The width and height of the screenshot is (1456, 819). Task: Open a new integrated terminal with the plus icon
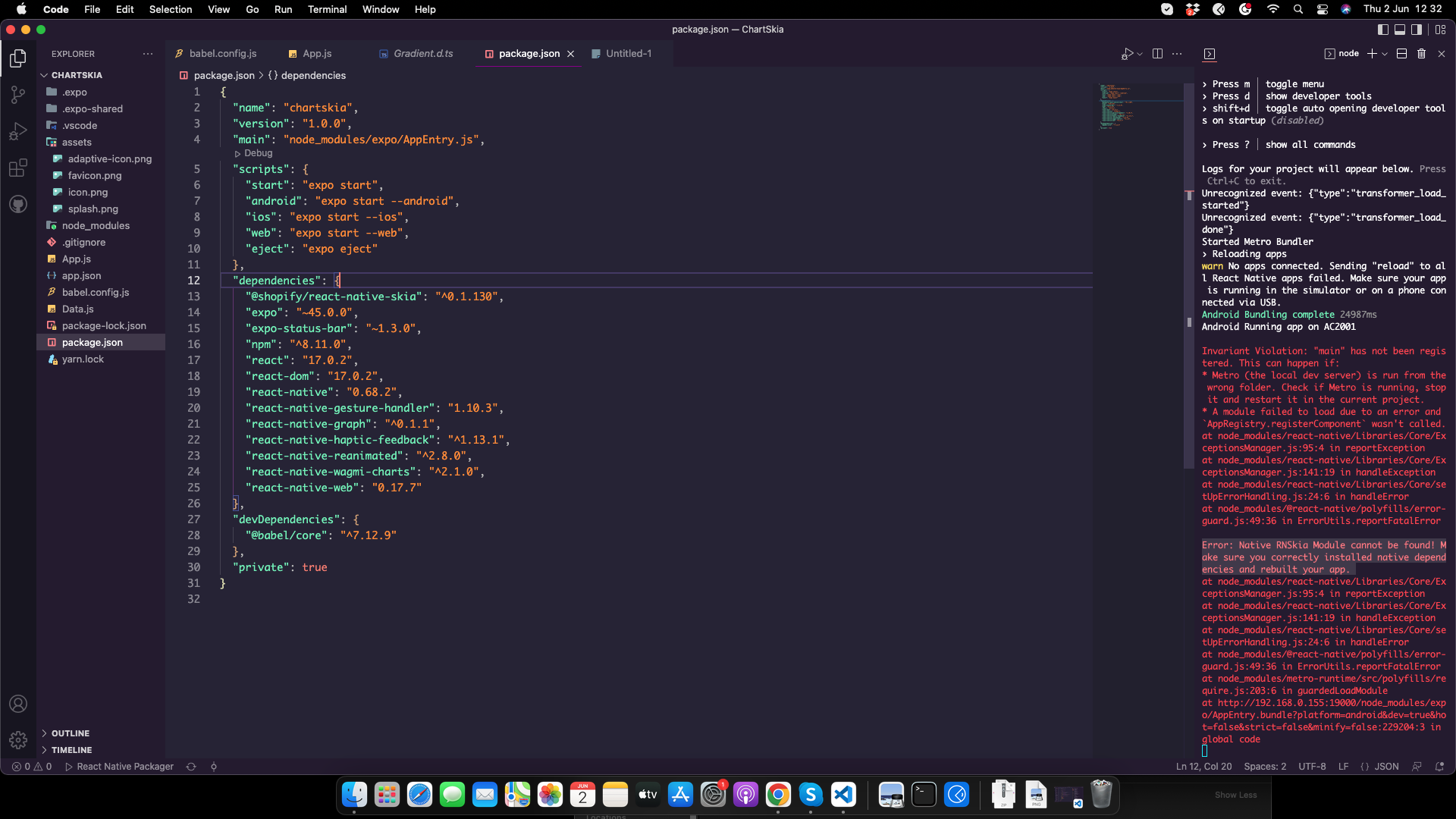(x=1372, y=54)
